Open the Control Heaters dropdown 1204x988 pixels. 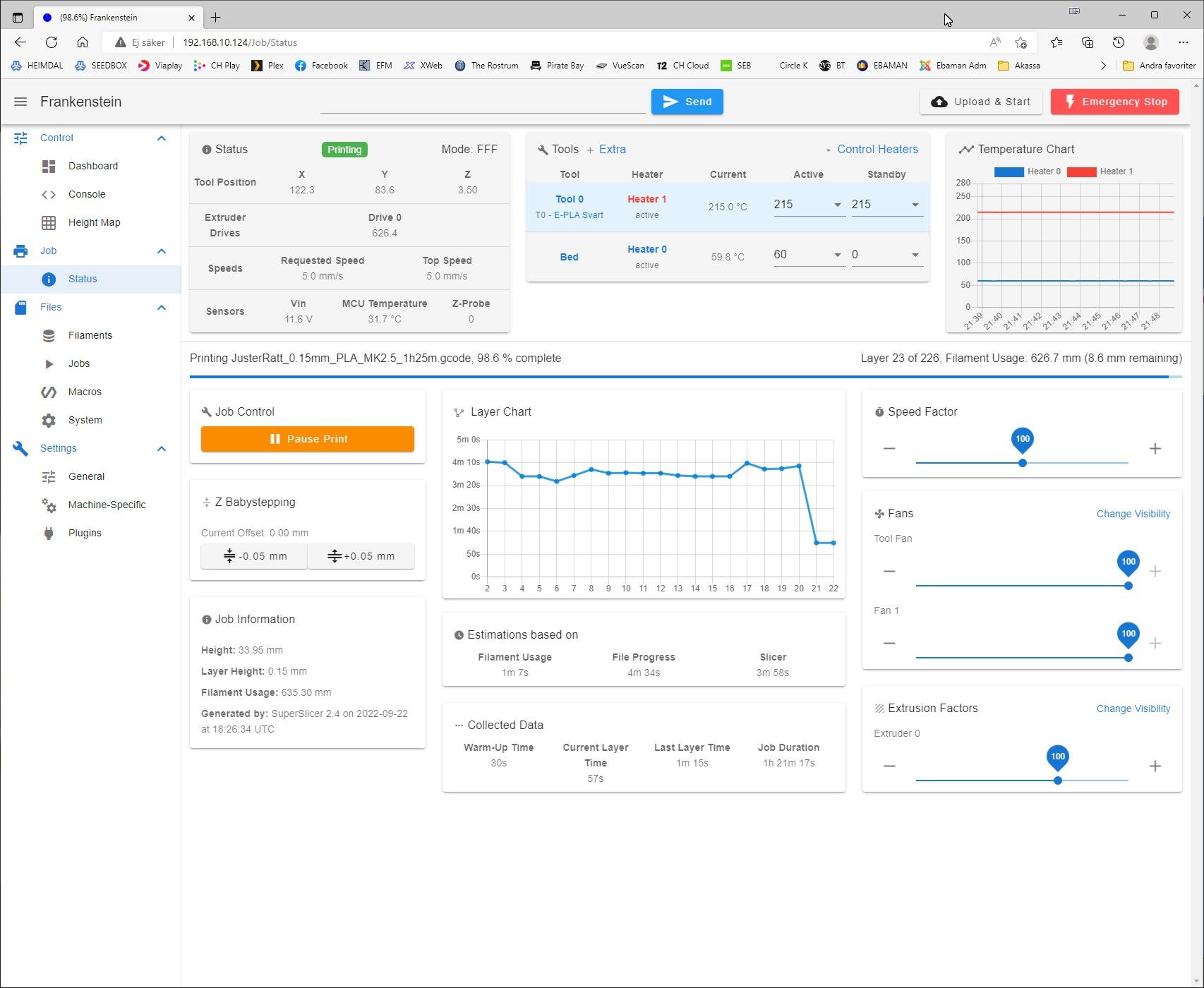[x=872, y=150]
